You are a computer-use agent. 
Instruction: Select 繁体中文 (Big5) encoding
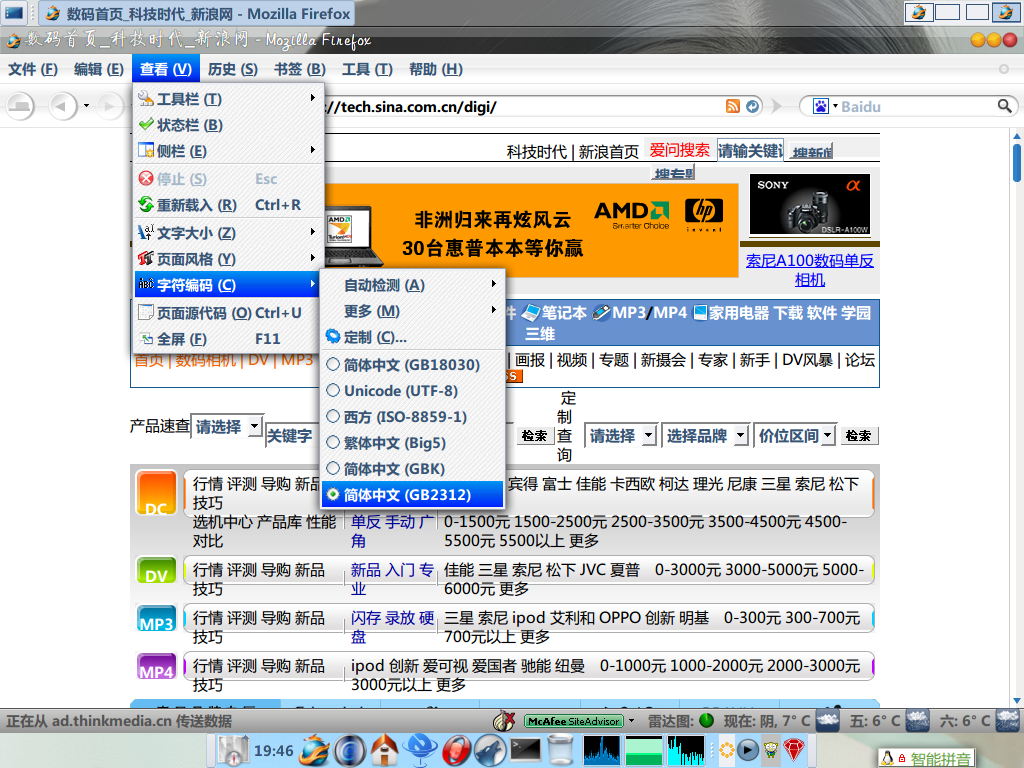(413, 443)
